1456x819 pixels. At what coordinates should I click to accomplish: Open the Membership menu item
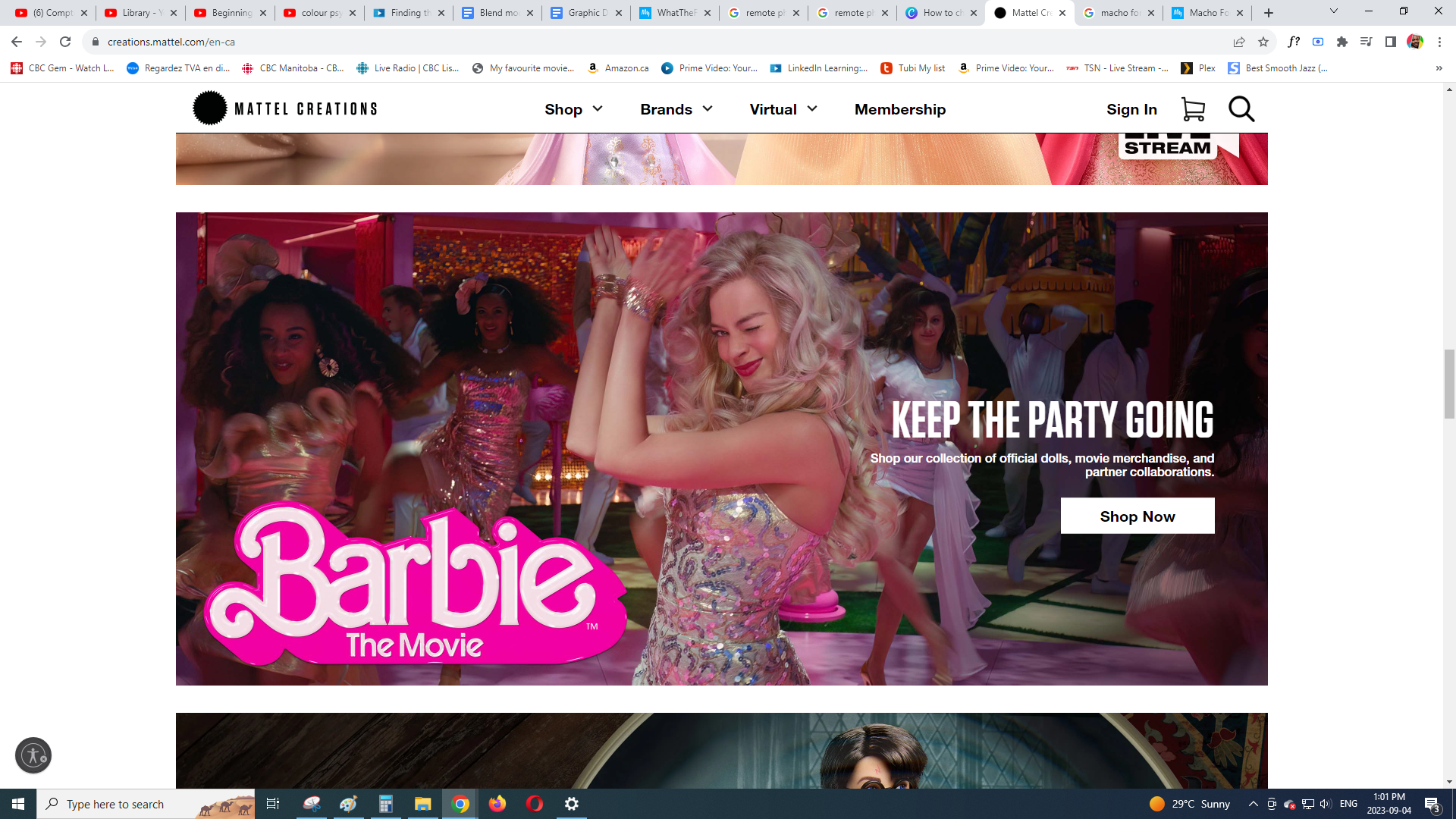[x=900, y=109]
